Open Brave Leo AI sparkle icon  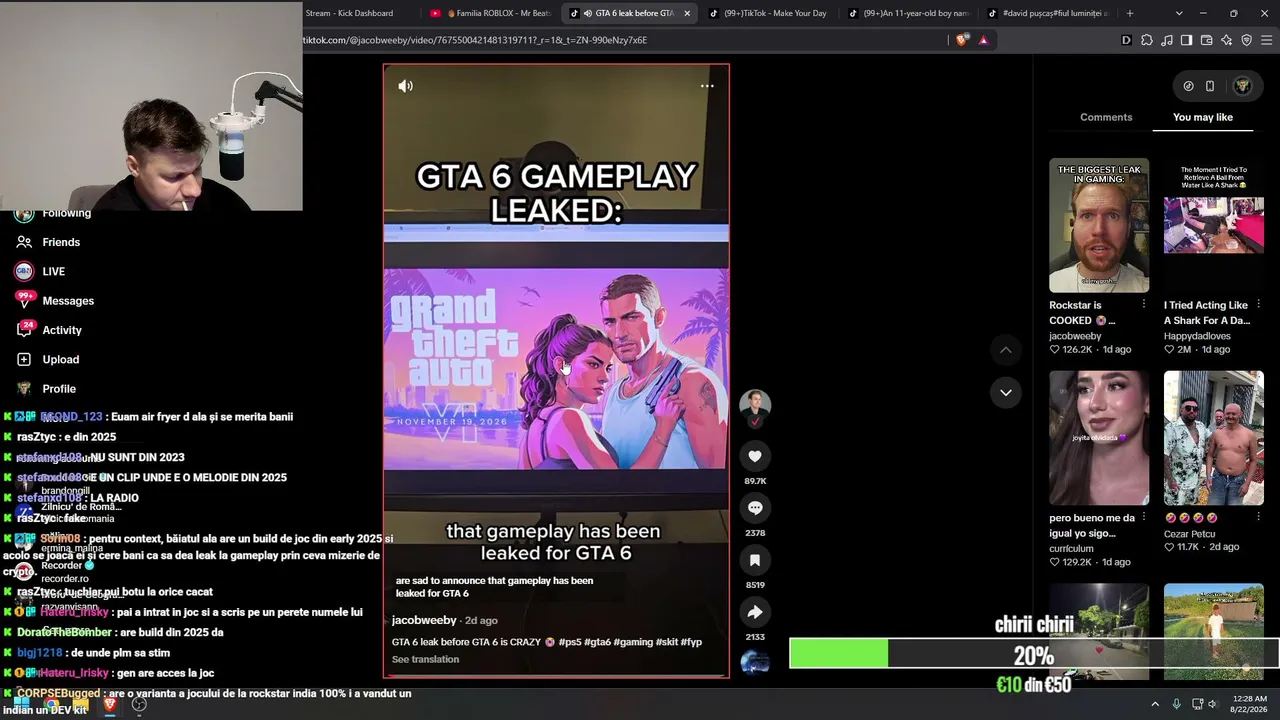1227,40
